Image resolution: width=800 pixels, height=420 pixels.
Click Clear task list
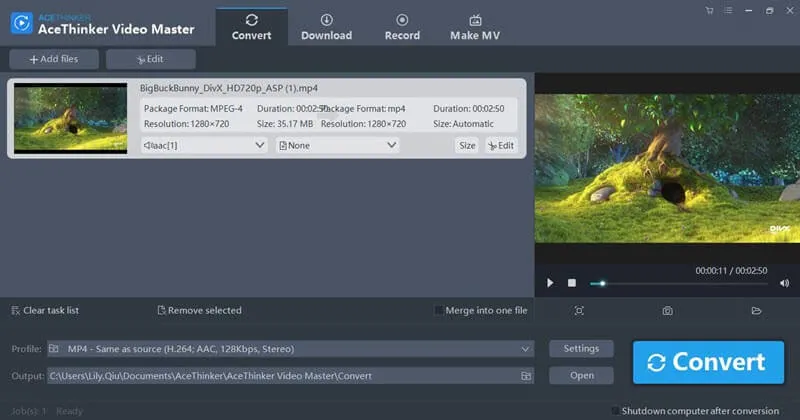pyautogui.click(x=44, y=310)
